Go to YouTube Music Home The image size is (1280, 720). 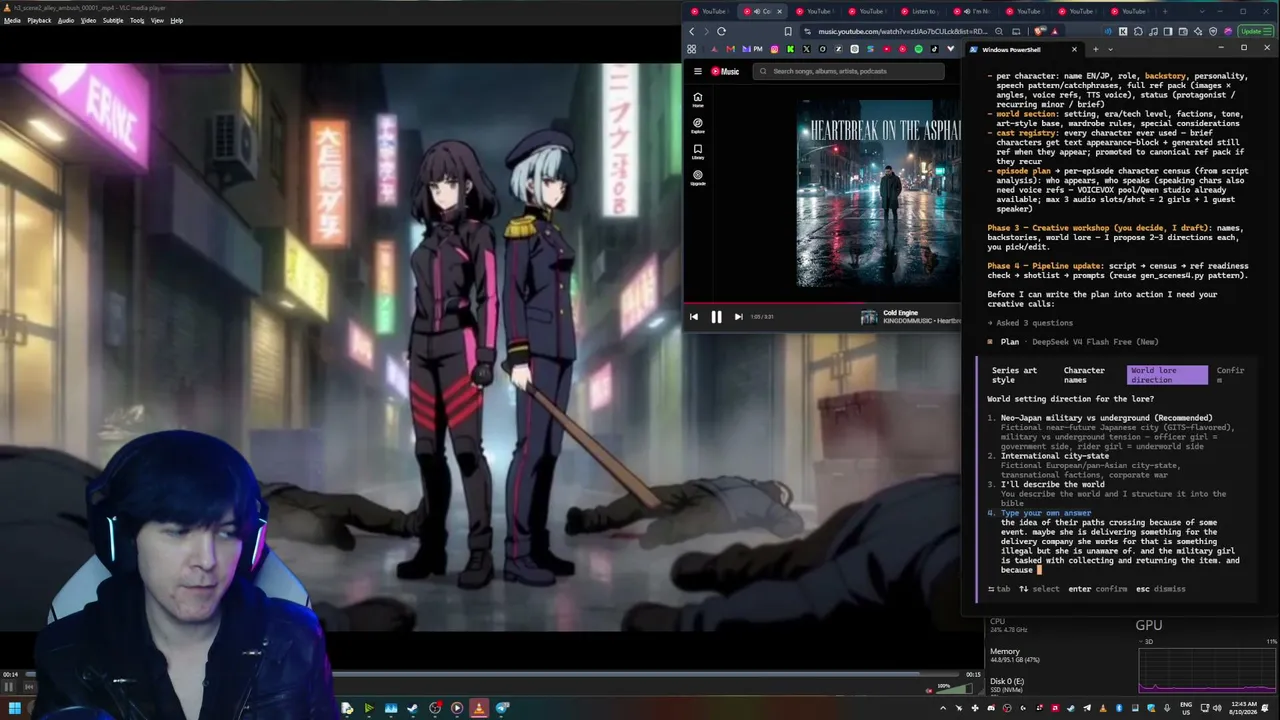coord(697,99)
